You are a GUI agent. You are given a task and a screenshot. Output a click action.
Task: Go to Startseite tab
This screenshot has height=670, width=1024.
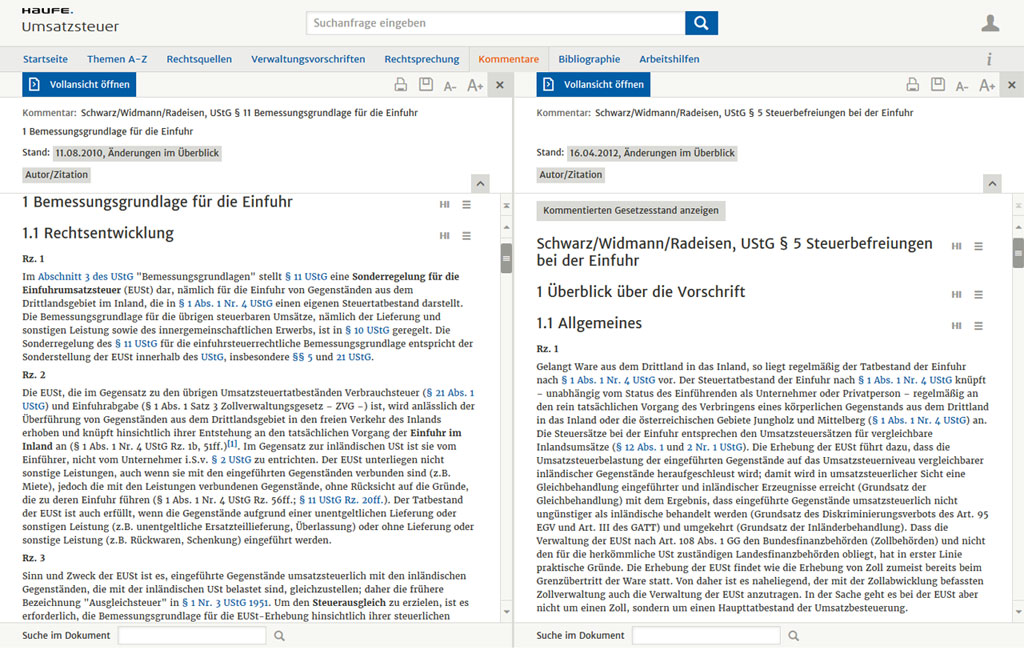(45, 59)
